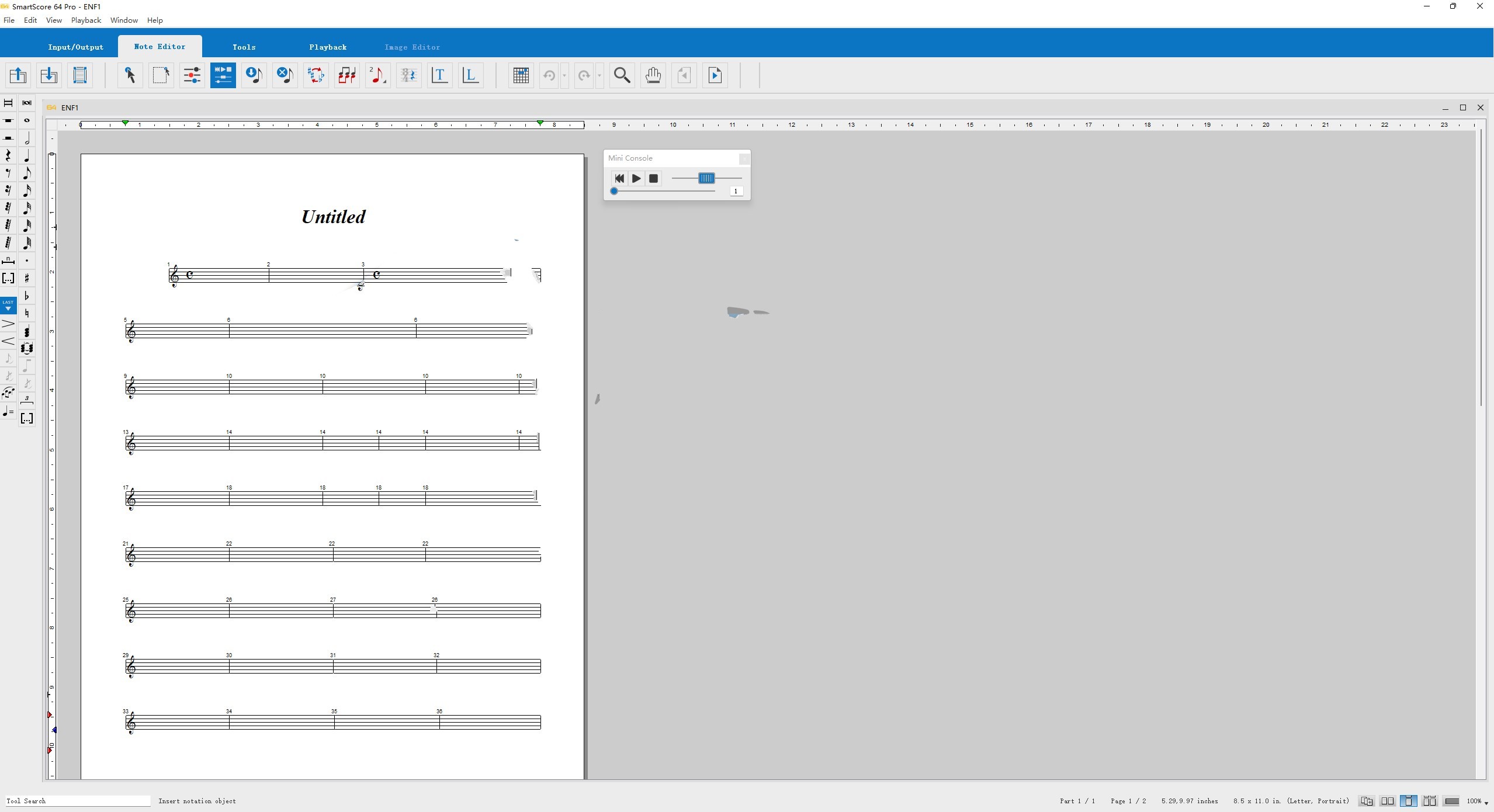This screenshot has width=1494, height=812.
Task: Open the properties sliders tool
Action: 192,75
